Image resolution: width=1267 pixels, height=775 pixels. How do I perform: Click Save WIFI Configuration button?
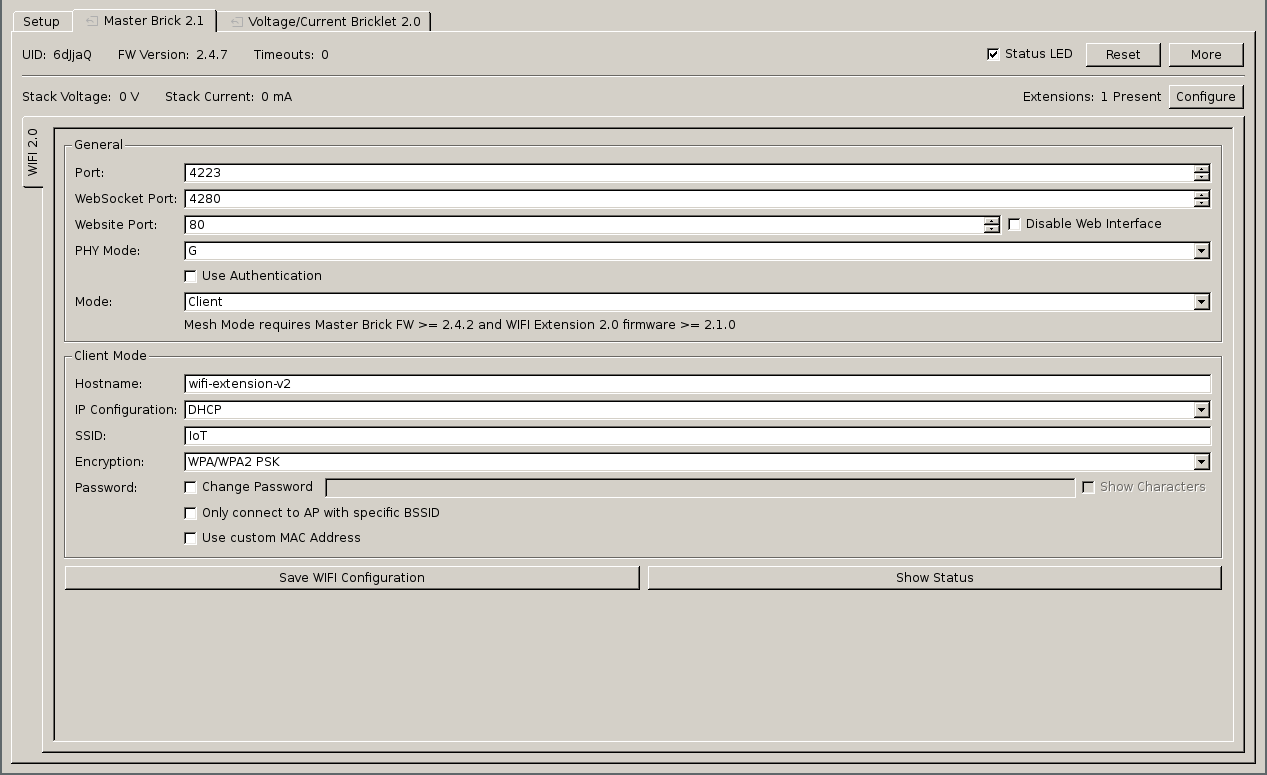(x=352, y=578)
